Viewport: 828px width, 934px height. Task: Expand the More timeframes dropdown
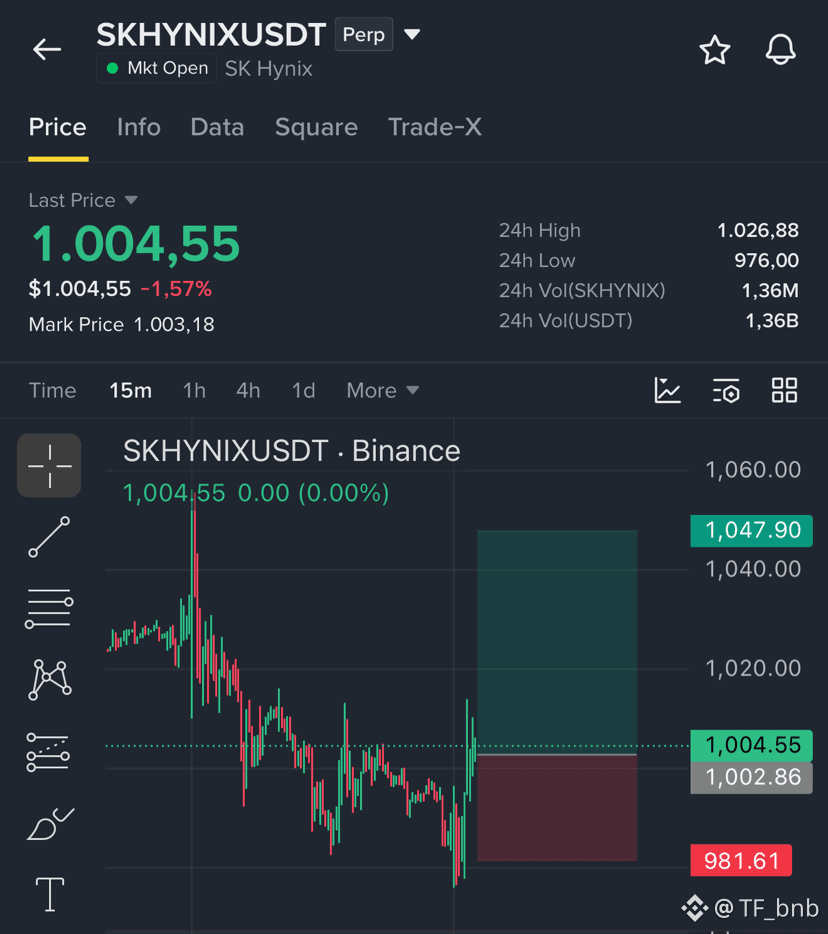(383, 391)
